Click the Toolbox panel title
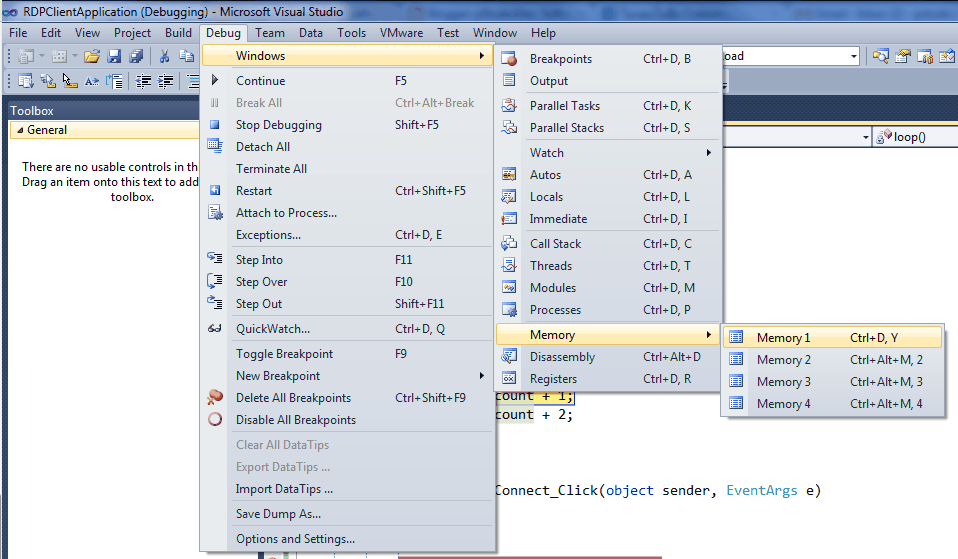This screenshot has height=559, width=958. [32, 111]
